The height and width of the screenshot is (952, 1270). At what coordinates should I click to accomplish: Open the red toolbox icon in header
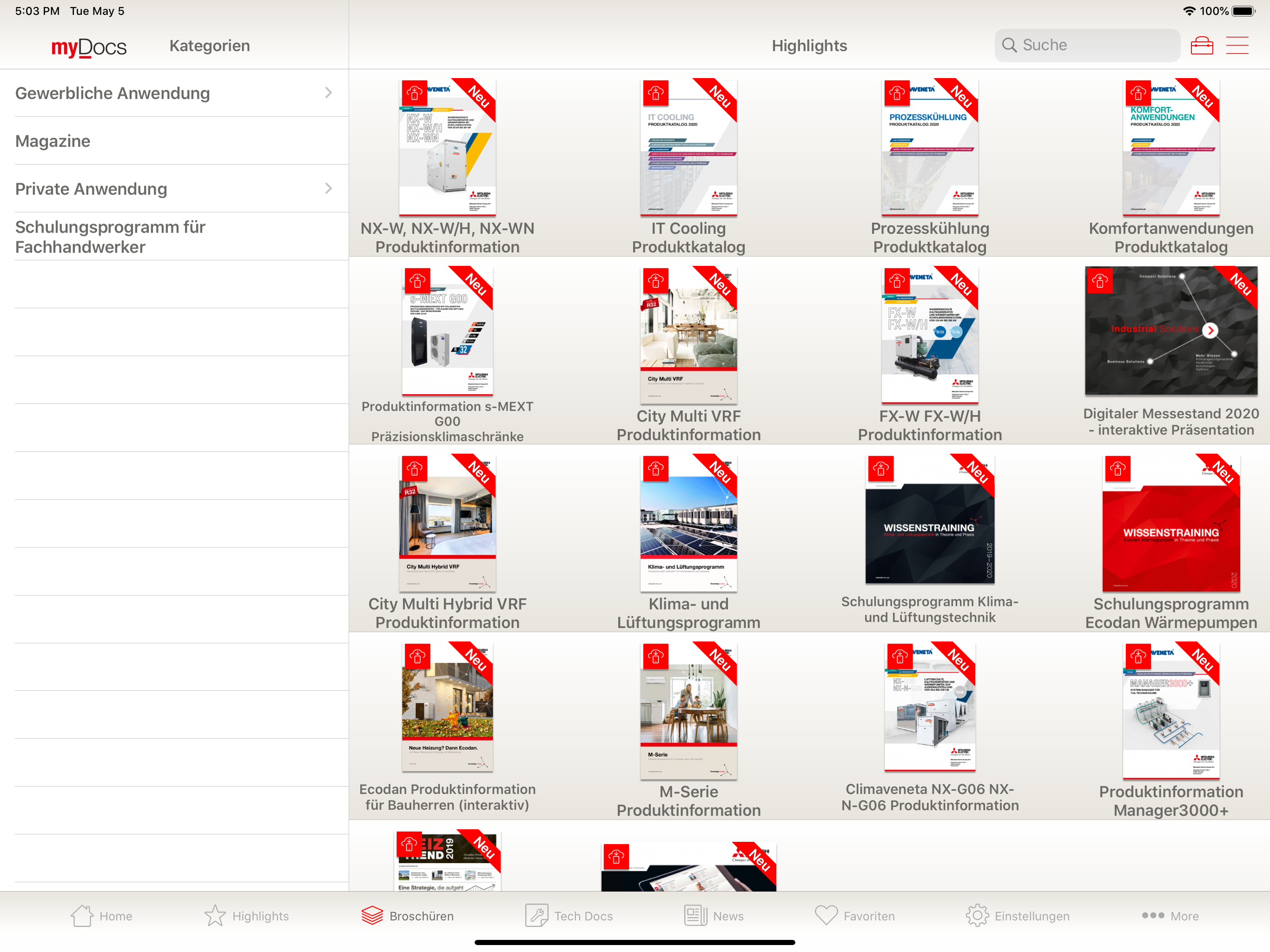pos(1202,46)
